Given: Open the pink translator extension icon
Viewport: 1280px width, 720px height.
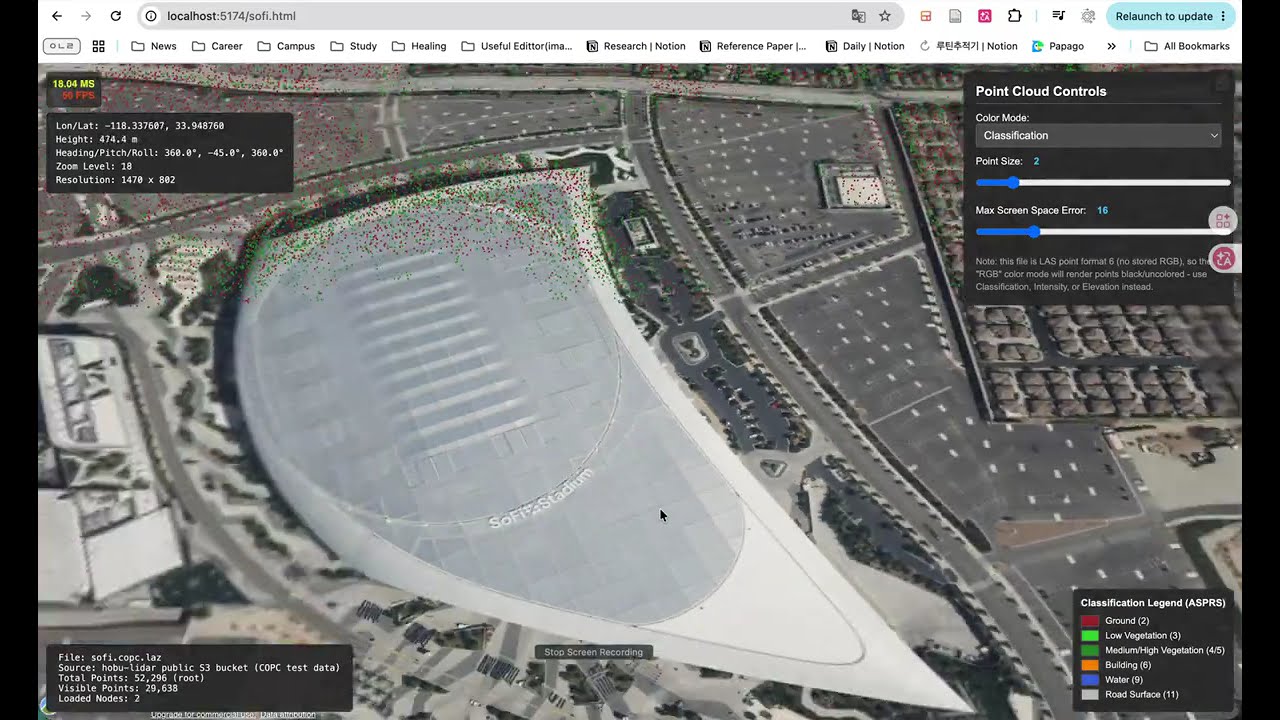Looking at the screenshot, I should (985, 16).
